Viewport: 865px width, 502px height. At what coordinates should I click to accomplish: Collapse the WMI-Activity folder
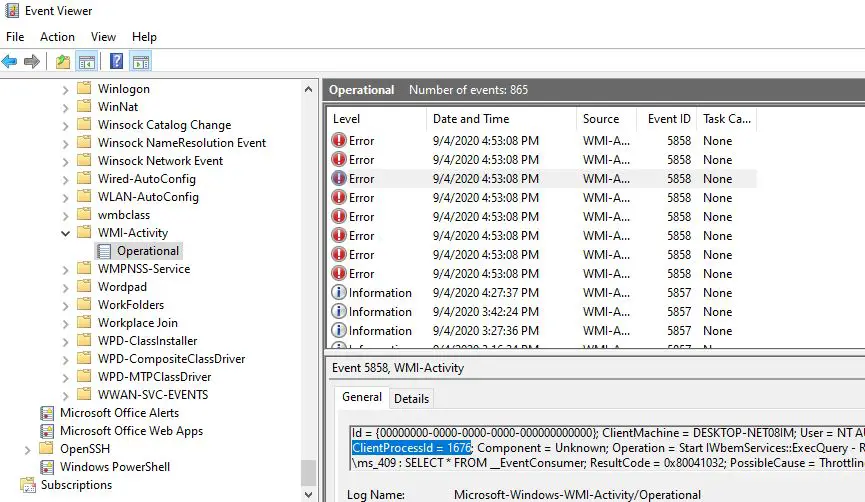(x=66, y=233)
